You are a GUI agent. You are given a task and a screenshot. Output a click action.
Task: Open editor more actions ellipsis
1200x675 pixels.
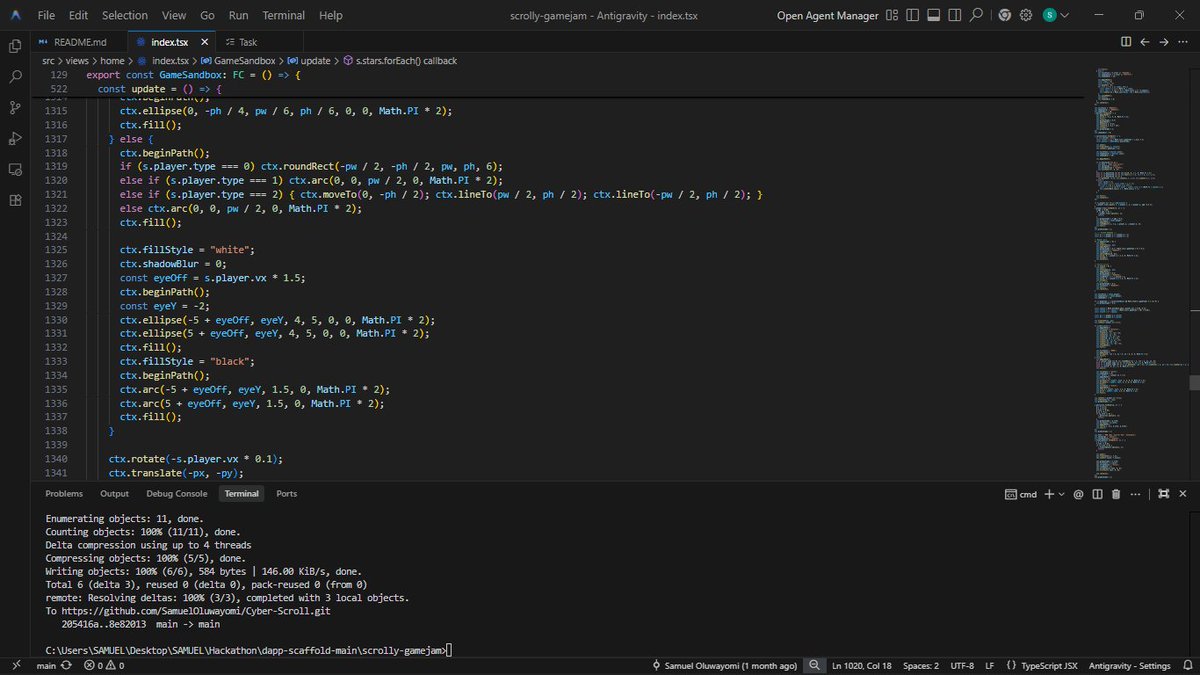(x=1183, y=42)
